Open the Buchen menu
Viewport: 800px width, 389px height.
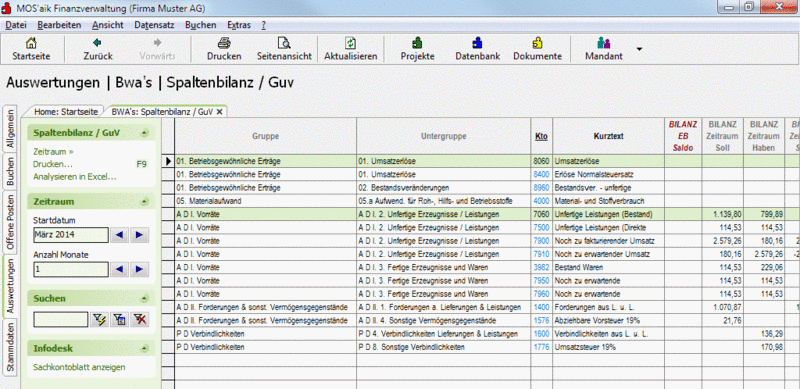(x=201, y=25)
